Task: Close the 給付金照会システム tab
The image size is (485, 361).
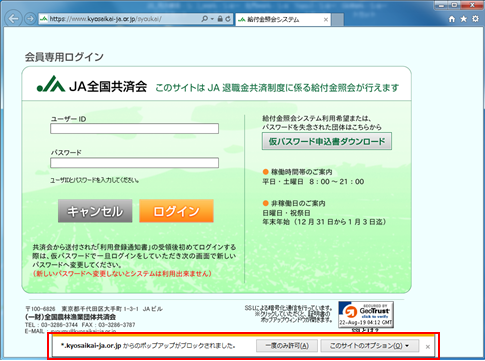Action: pyautogui.click(x=326, y=20)
